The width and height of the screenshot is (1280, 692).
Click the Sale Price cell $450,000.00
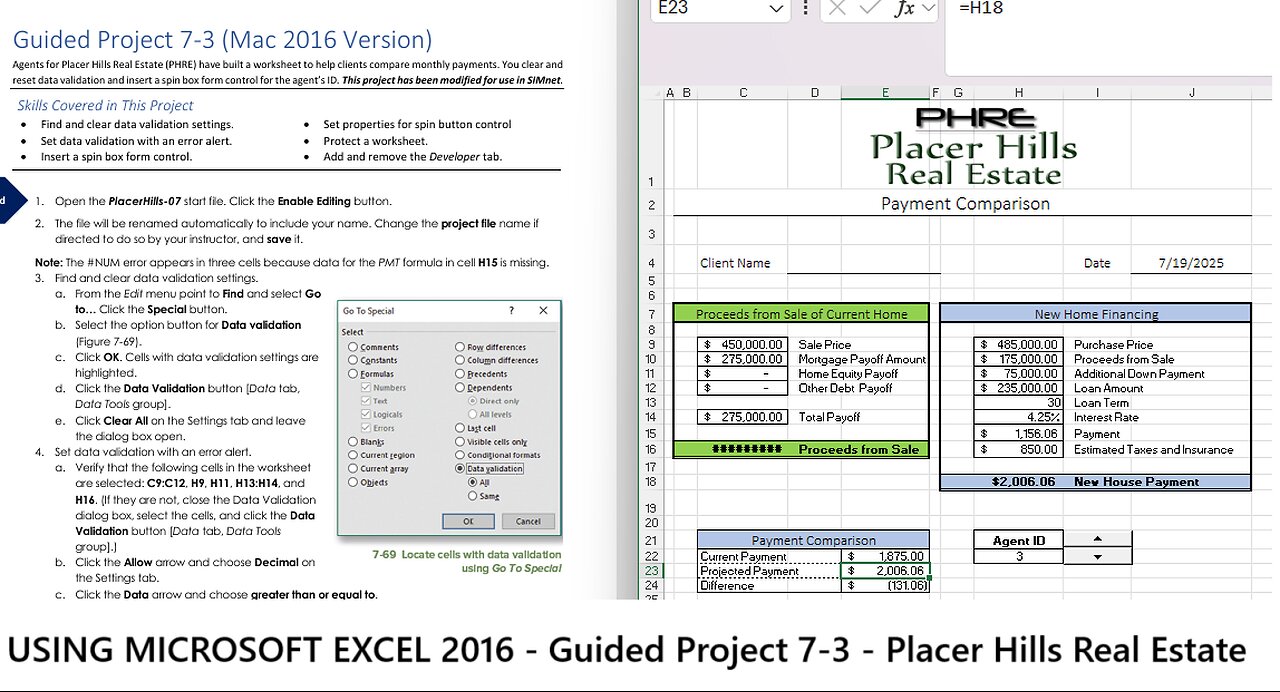tap(743, 344)
